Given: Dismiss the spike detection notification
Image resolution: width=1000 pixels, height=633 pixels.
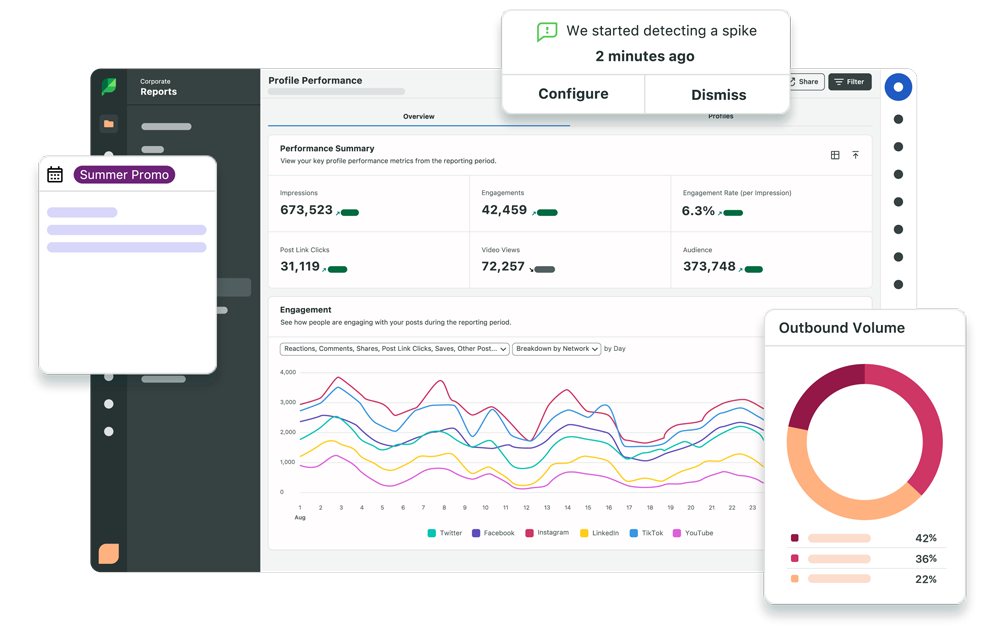Looking at the screenshot, I should click(x=718, y=94).
